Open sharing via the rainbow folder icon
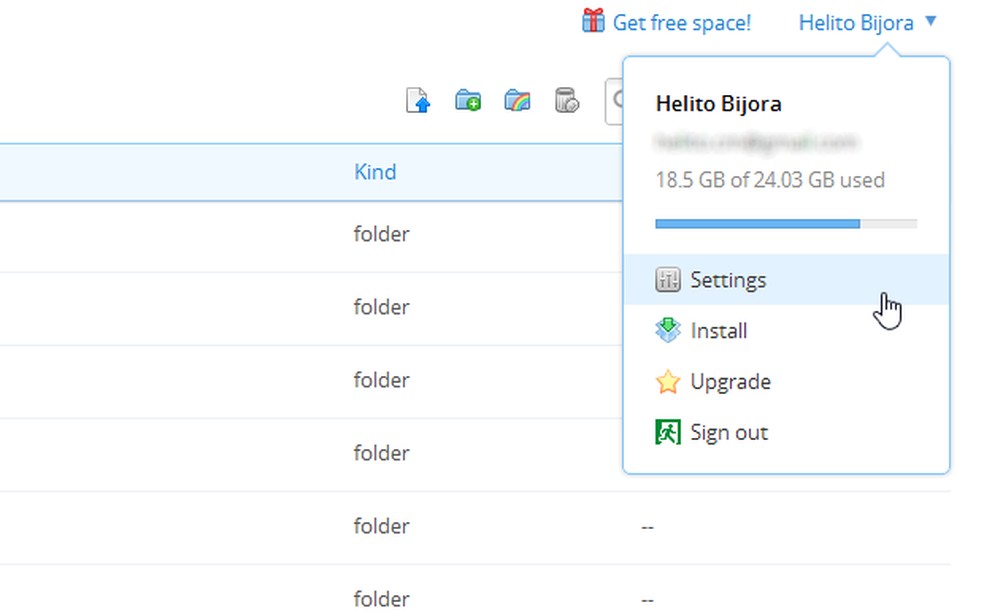 click(517, 100)
